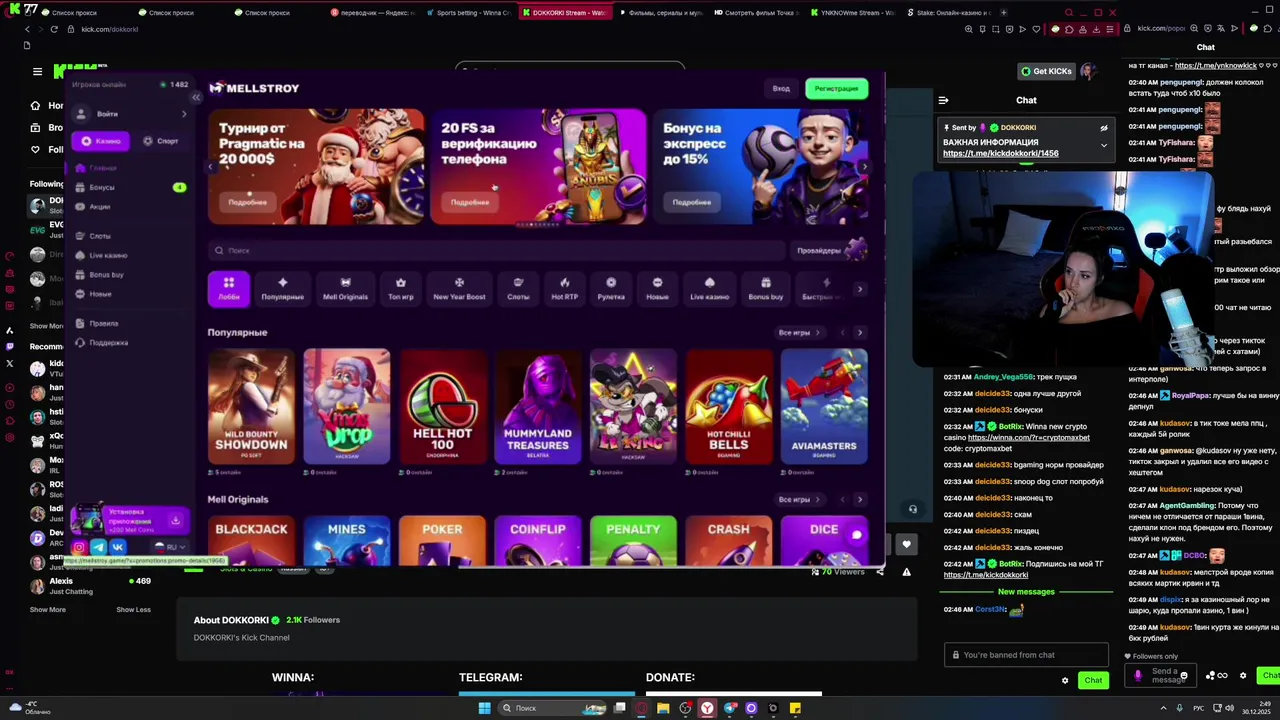Click the green Регистрация button
Screen dimensions: 1280x720
836,89
